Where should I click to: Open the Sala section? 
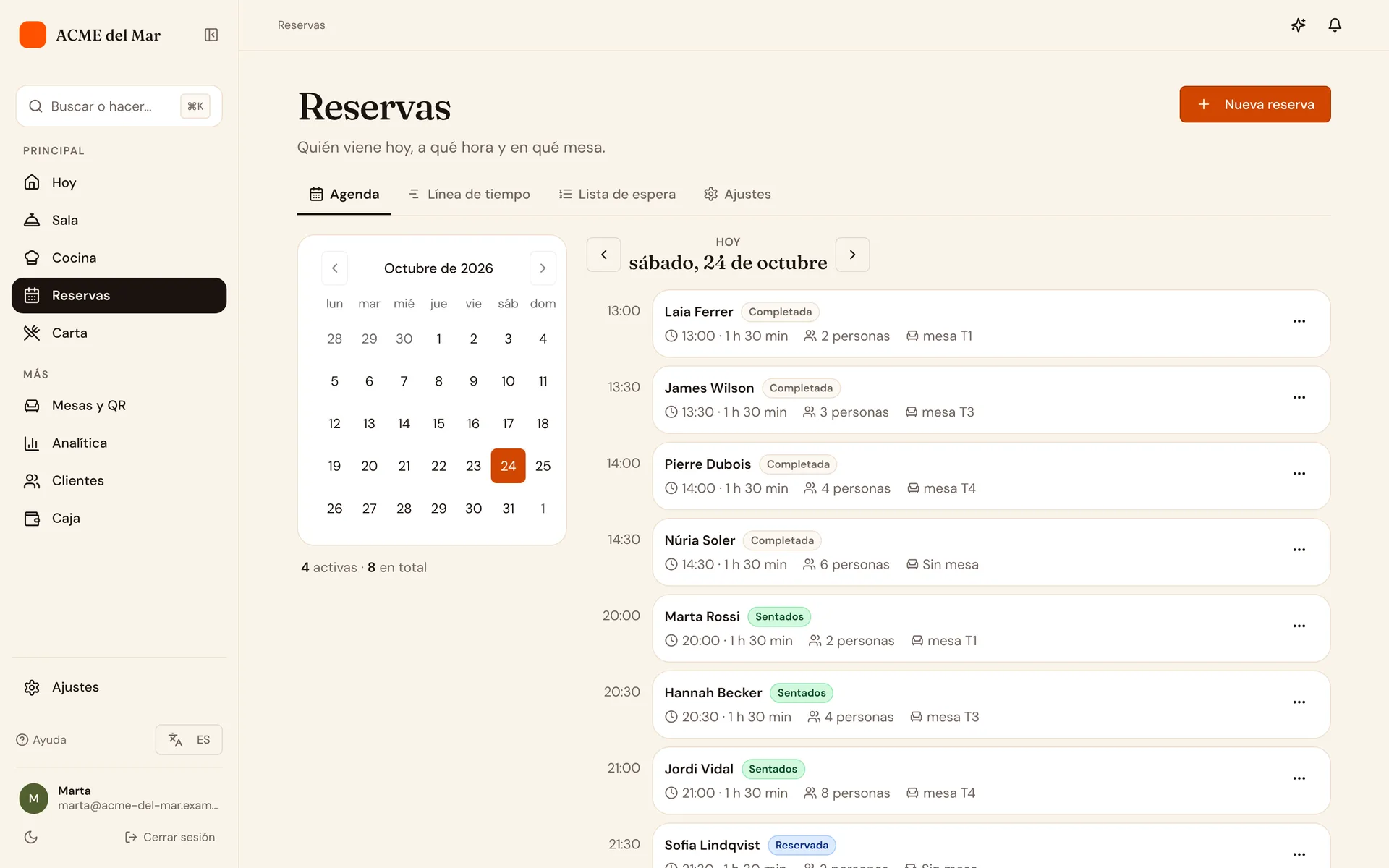119,220
